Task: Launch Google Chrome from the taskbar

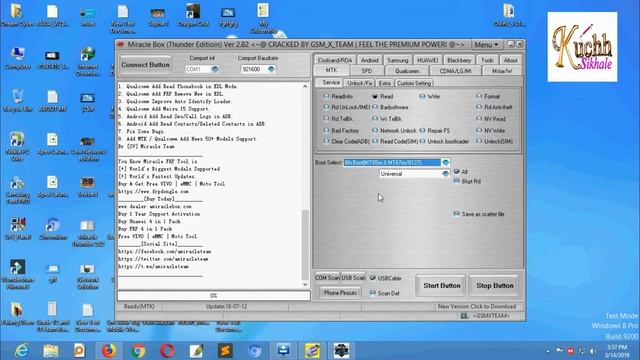Action: click(x=138, y=351)
